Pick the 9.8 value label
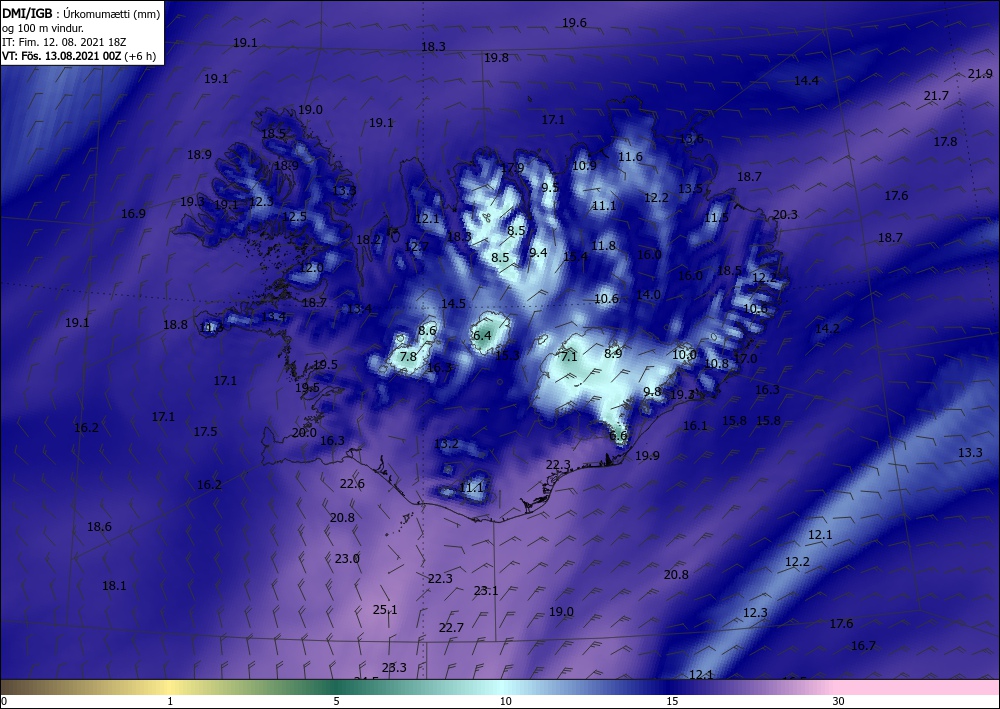The width and height of the screenshot is (1000, 709). tap(652, 392)
